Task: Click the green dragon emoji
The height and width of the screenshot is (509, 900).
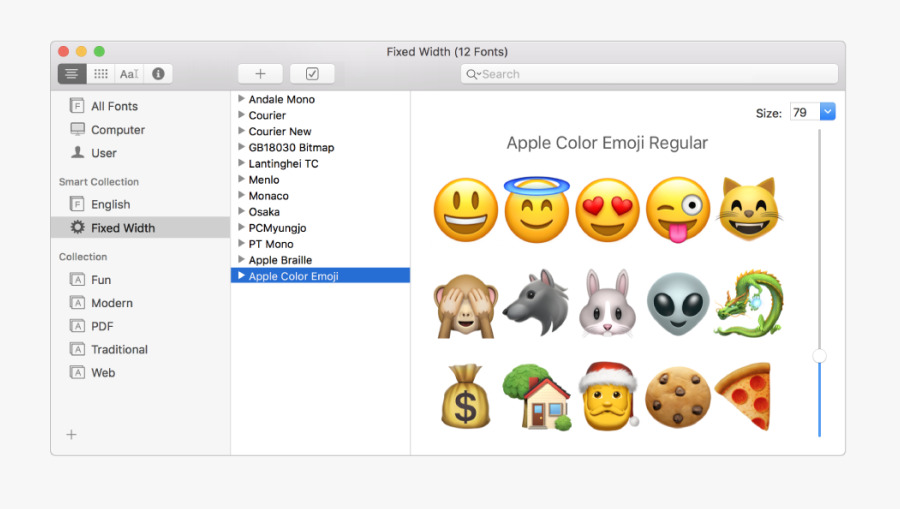Action: [749, 304]
